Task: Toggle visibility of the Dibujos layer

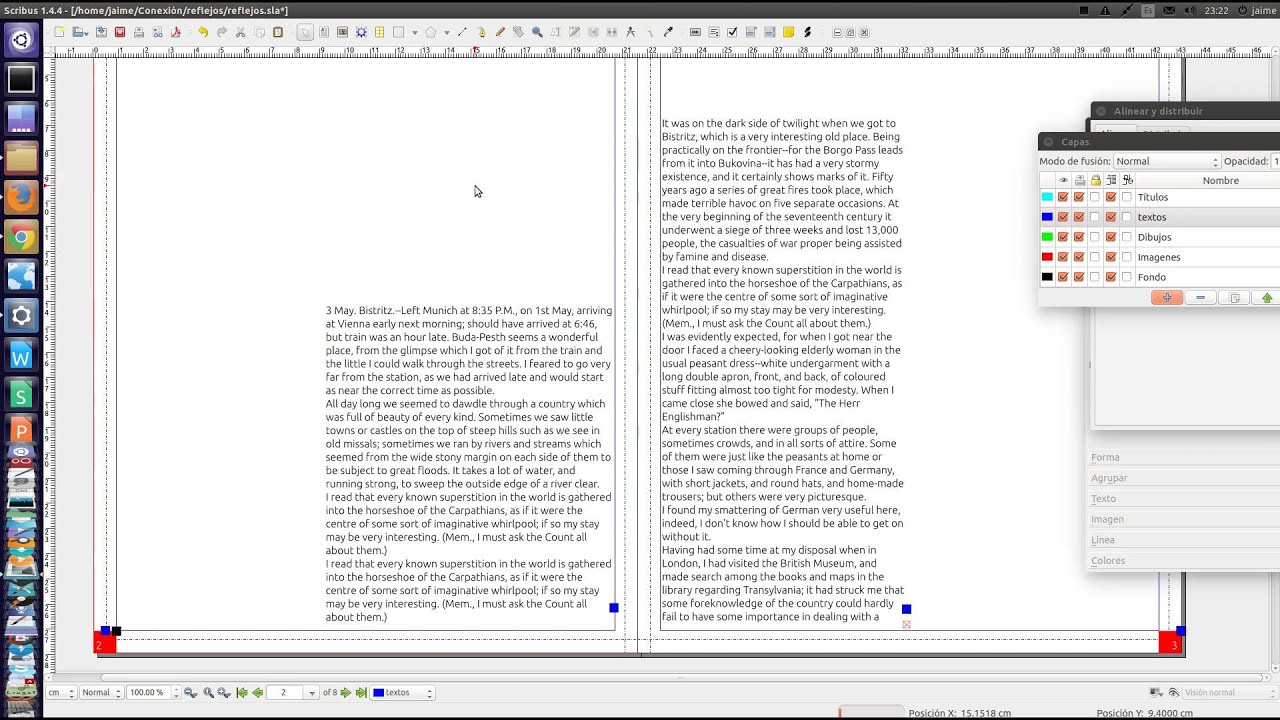Action: [x=1063, y=237]
